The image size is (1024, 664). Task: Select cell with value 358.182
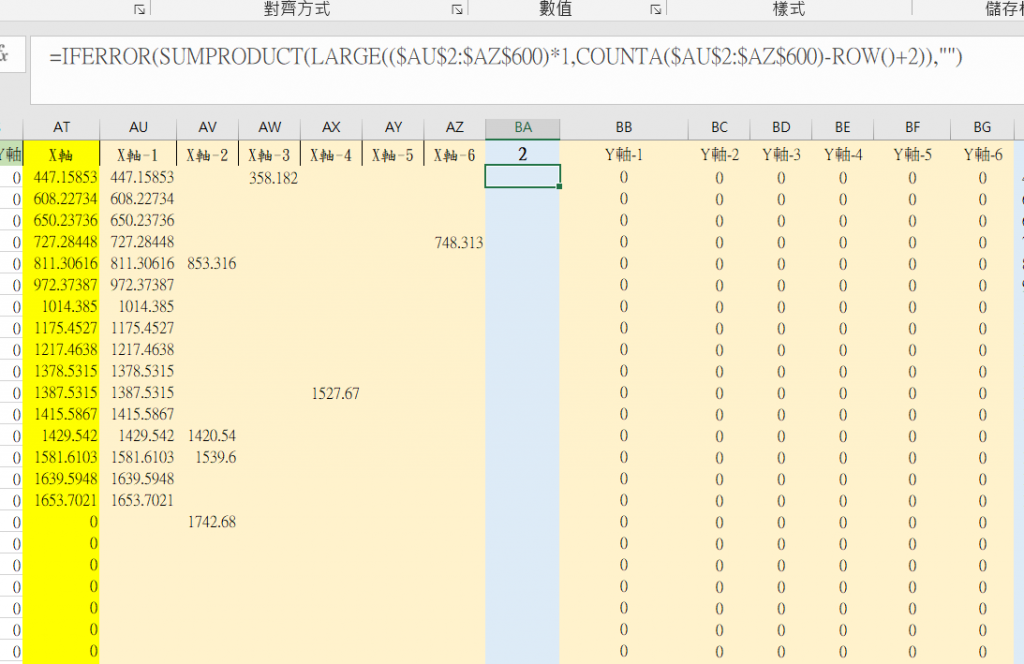[270, 178]
